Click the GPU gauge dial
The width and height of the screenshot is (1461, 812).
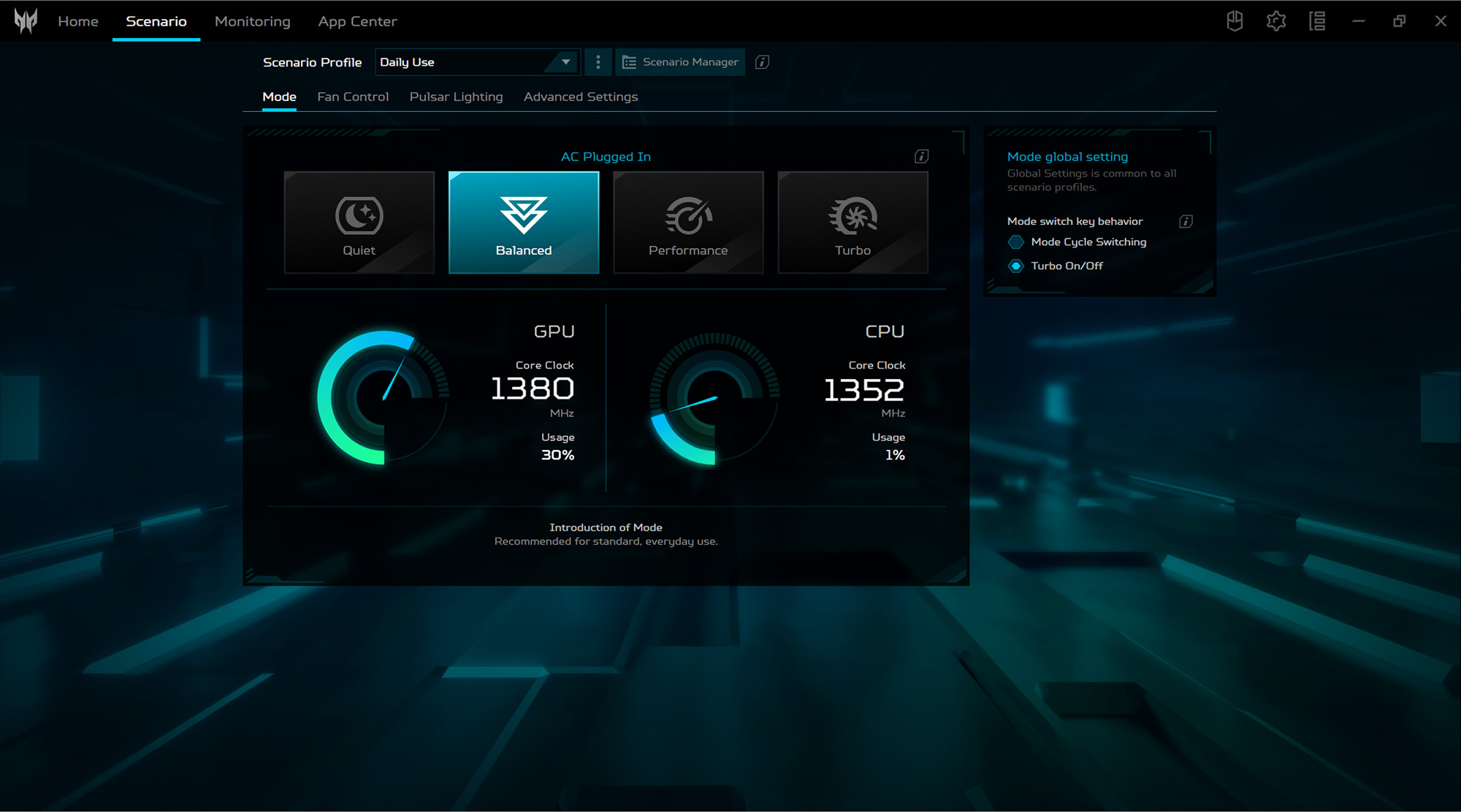384,398
